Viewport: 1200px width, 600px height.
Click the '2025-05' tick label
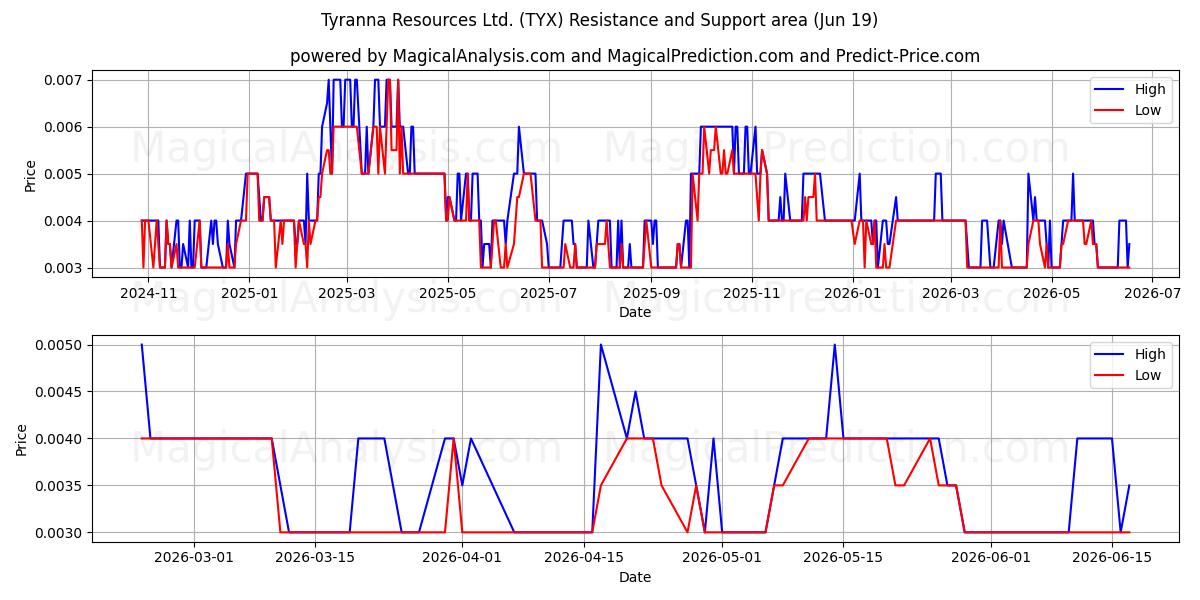point(448,293)
